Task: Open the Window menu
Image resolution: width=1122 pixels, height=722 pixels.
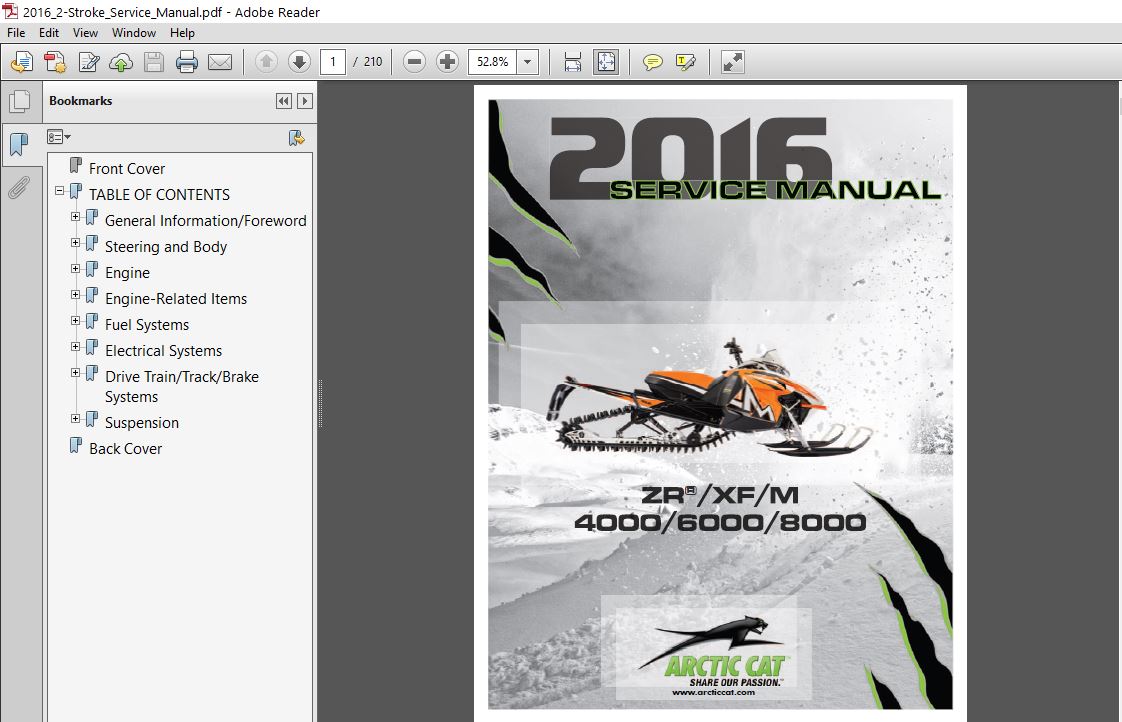Action: pos(134,32)
